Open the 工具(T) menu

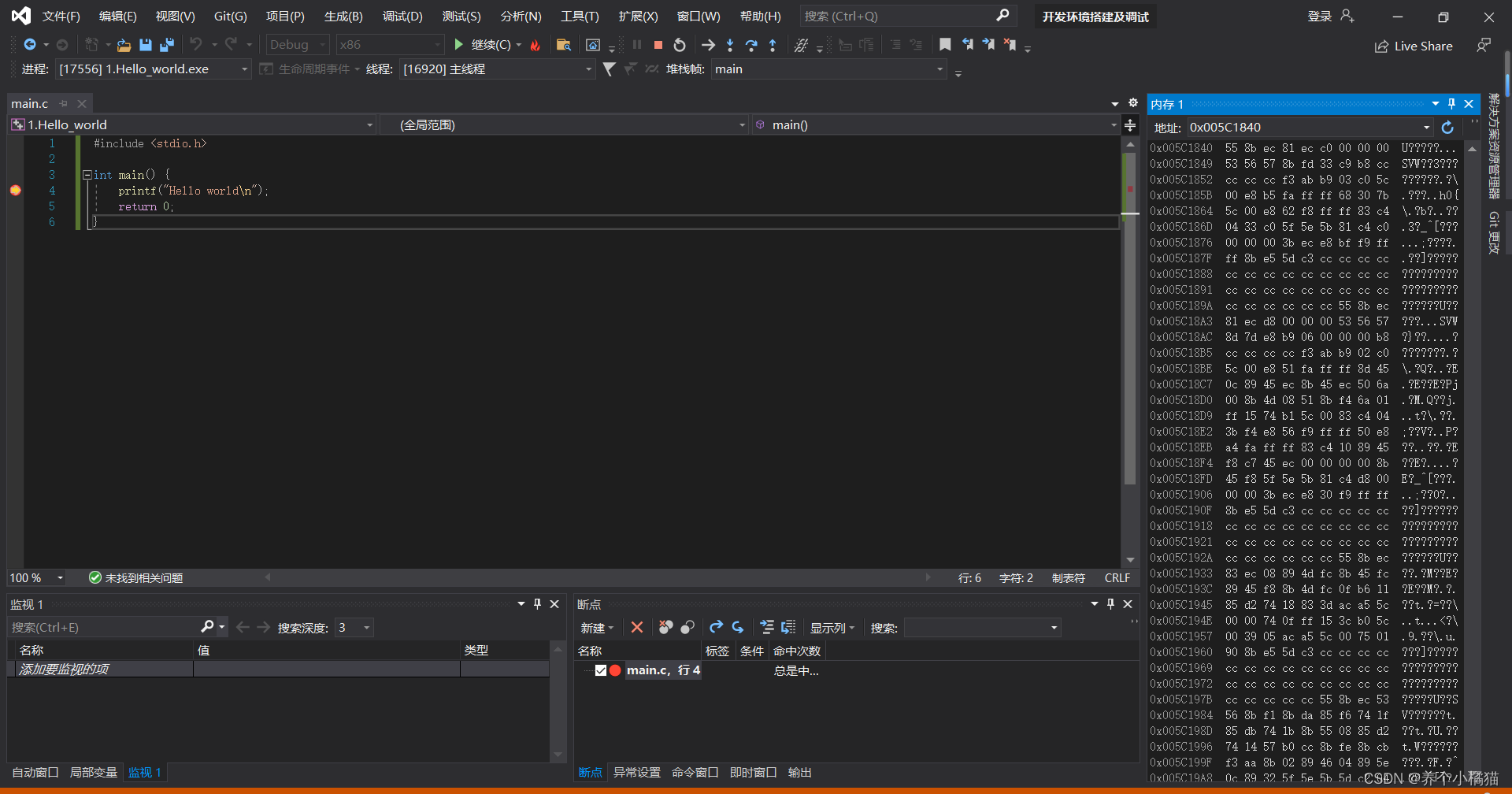(580, 17)
